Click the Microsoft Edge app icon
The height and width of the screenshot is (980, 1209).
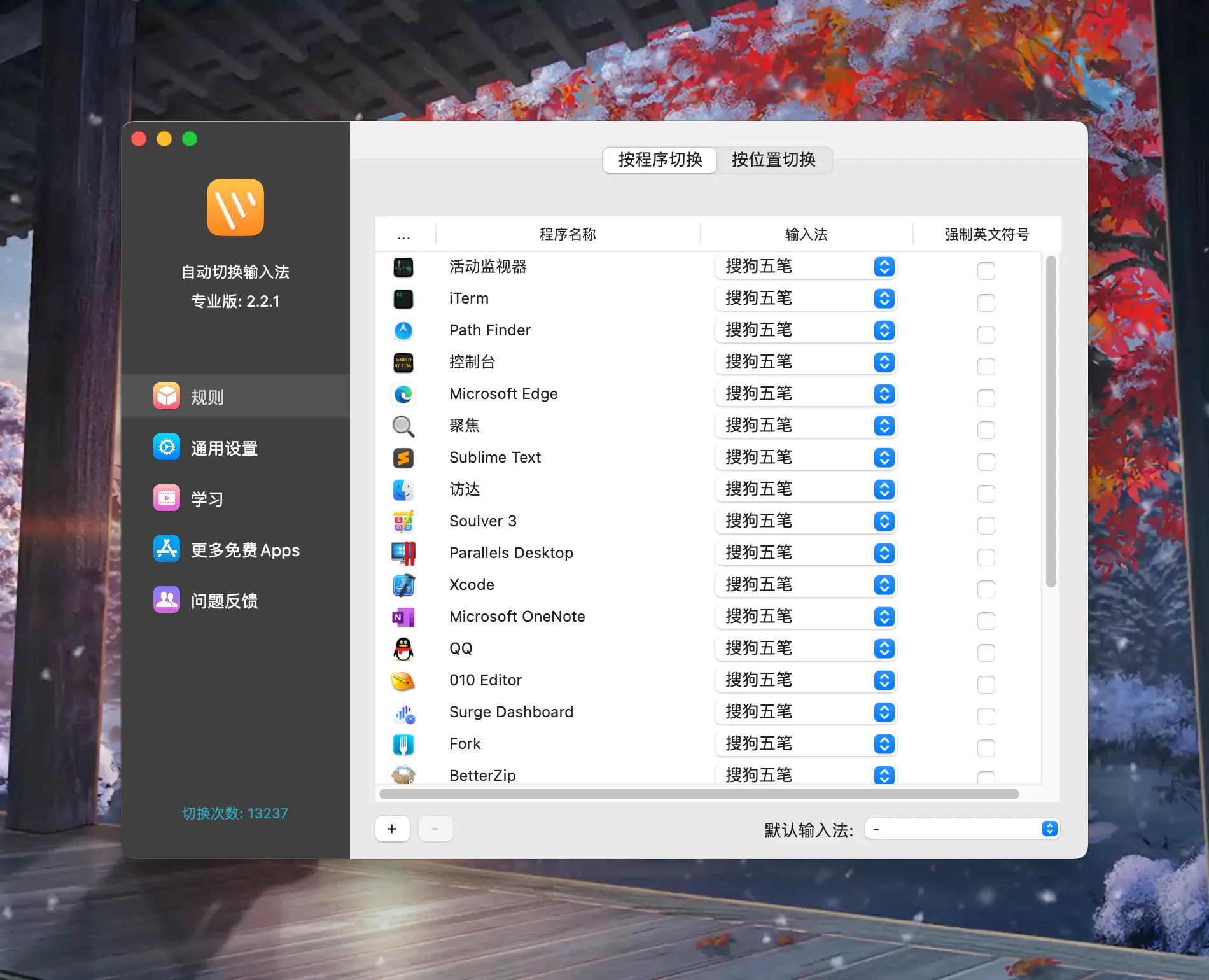pos(403,394)
